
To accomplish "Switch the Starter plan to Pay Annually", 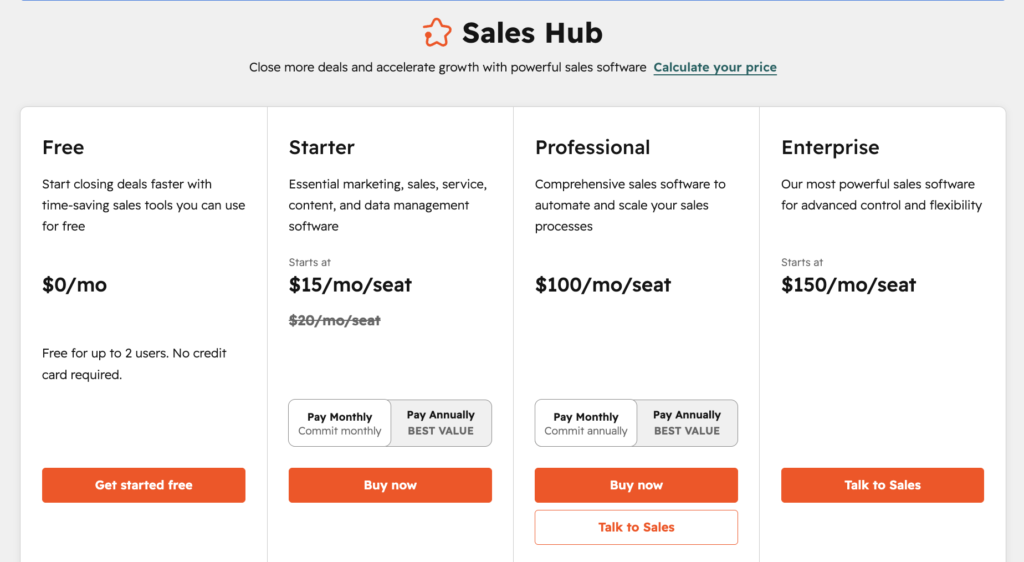I will click(441, 423).
